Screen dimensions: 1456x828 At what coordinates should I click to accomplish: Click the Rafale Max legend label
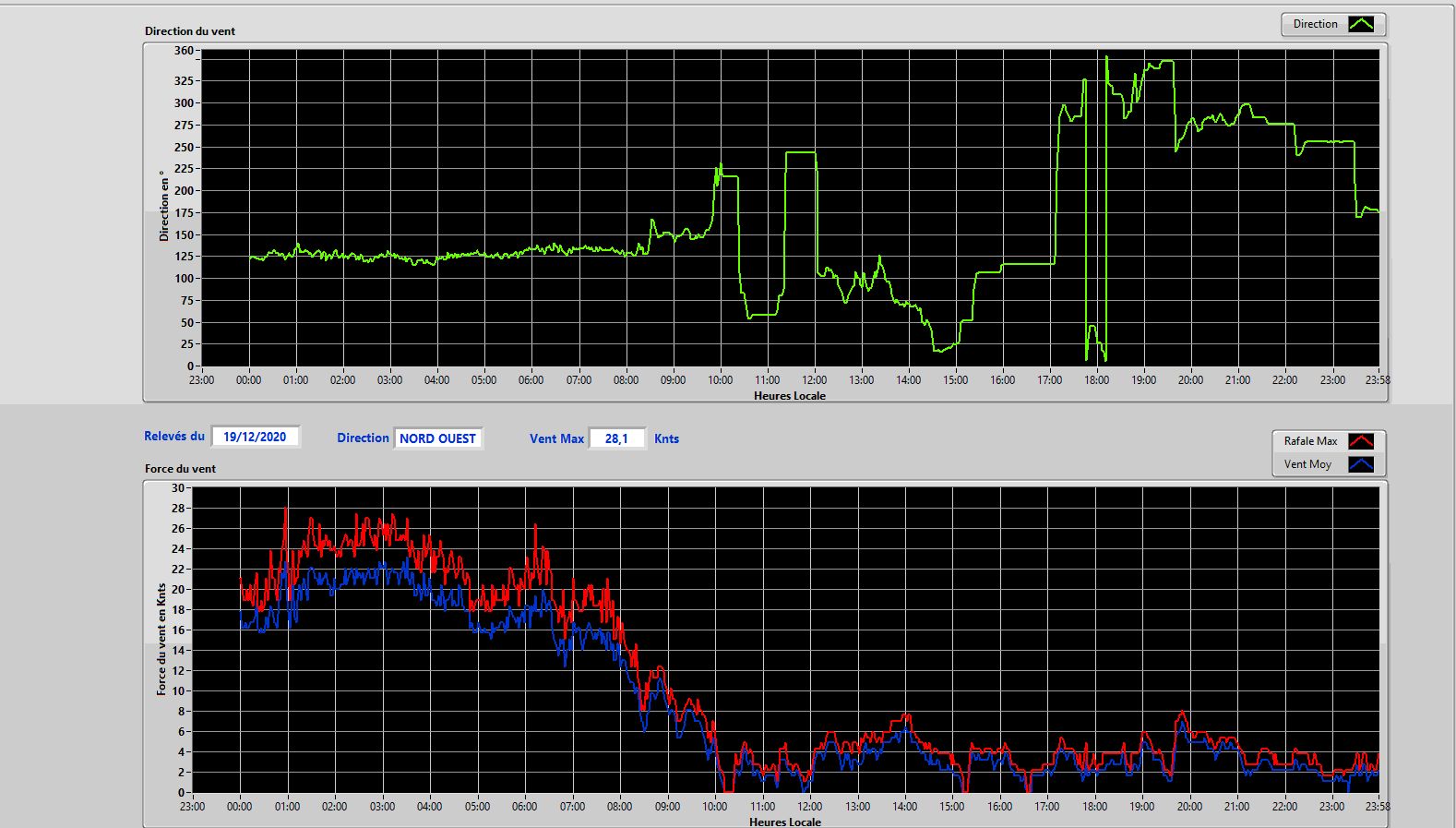1310,441
